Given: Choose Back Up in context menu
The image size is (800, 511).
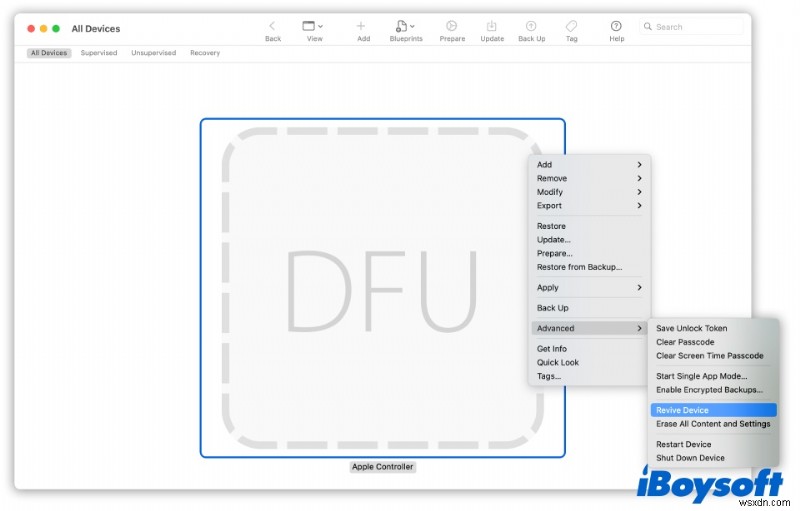Looking at the screenshot, I should [590, 309].
